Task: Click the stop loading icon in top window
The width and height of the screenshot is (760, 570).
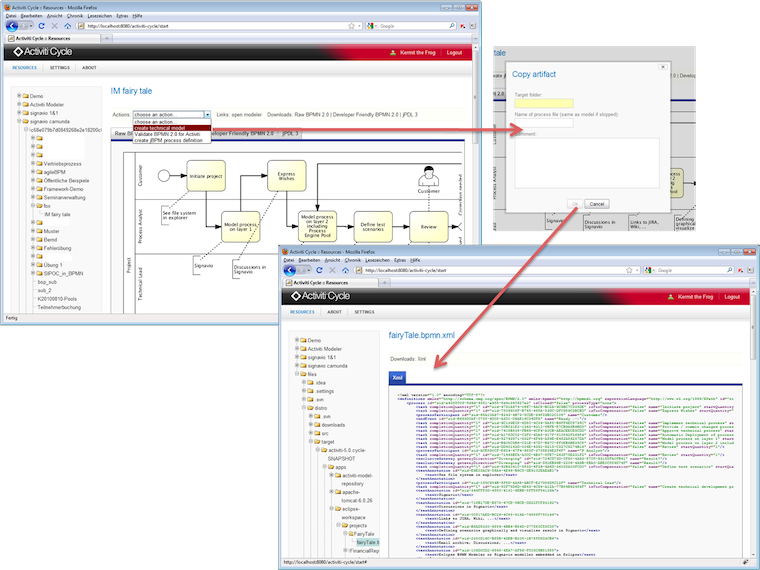Action: click(x=54, y=26)
